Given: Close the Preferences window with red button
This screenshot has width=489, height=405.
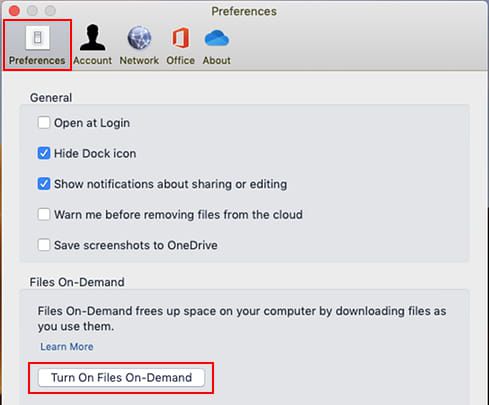Looking at the screenshot, I should (14, 11).
